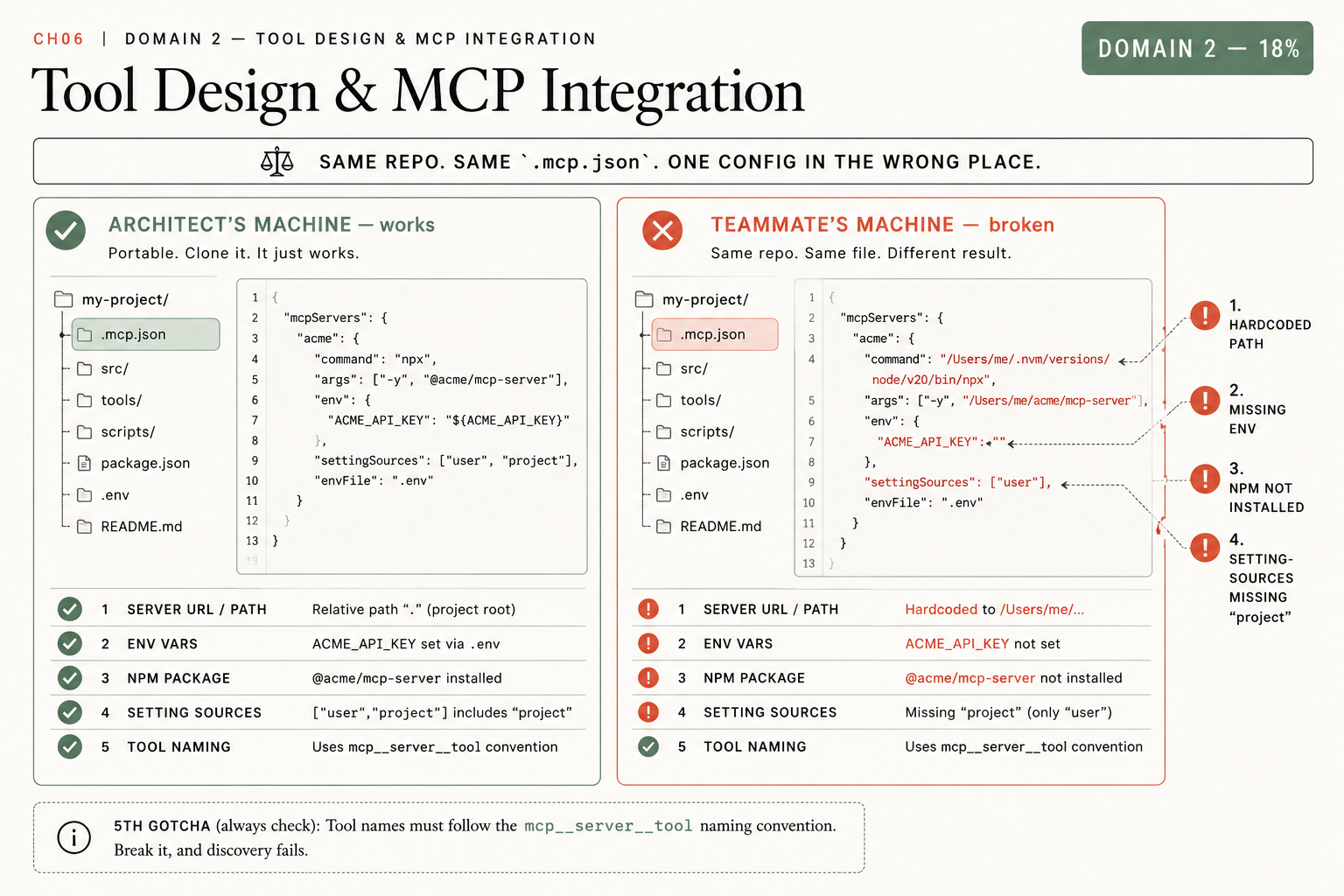Click green check for Tool Naming row, architect panel
The image size is (1344, 896).
click(70, 746)
